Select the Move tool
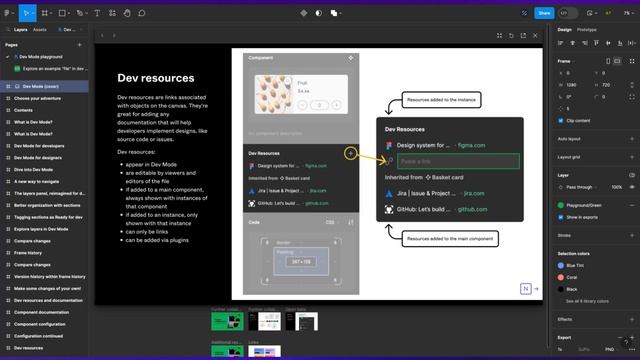640x360 pixels. [26, 13]
